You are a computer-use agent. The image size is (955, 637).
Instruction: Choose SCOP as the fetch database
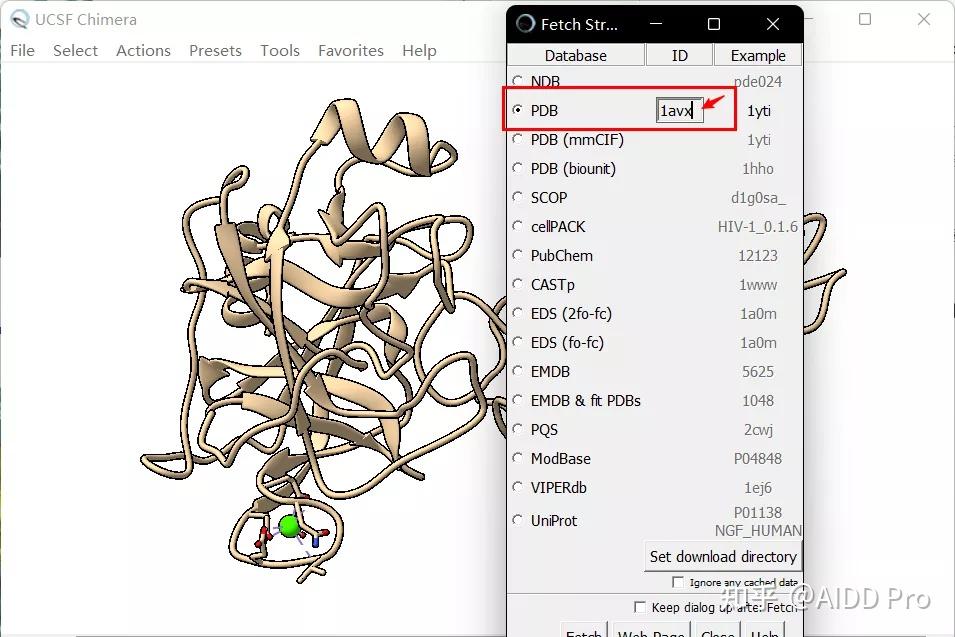517,197
